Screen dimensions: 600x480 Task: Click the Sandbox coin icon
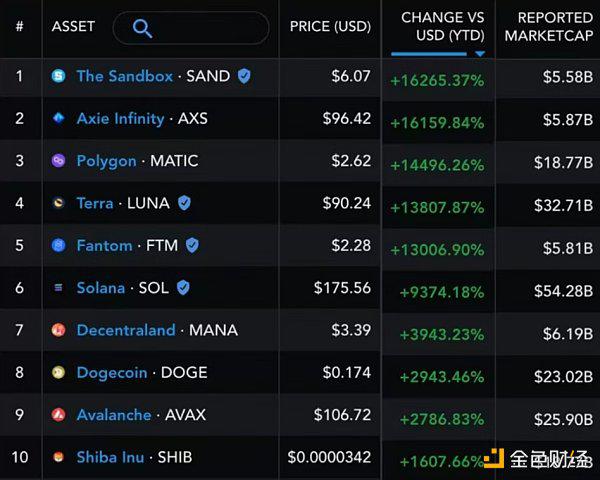coord(58,76)
